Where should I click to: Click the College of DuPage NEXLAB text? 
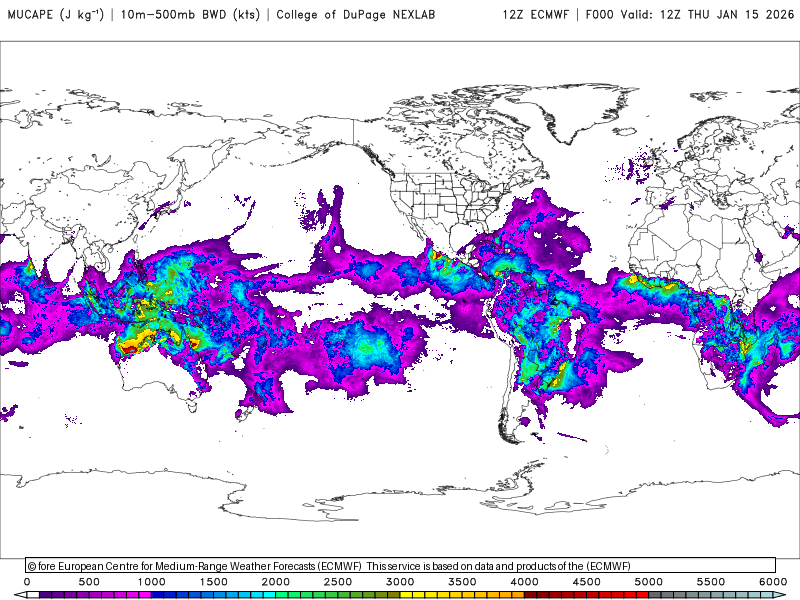(x=356, y=14)
